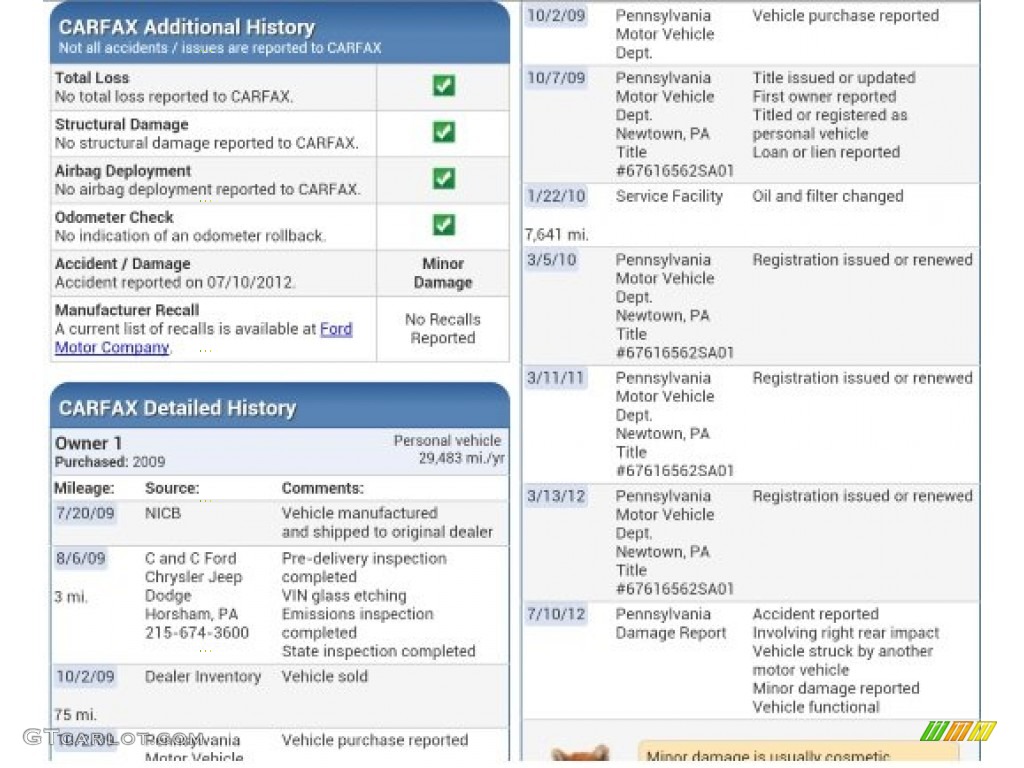This screenshot has width=1024, height=768.
Task: Select 'Involving right rear impact' text
Action: 846,633
